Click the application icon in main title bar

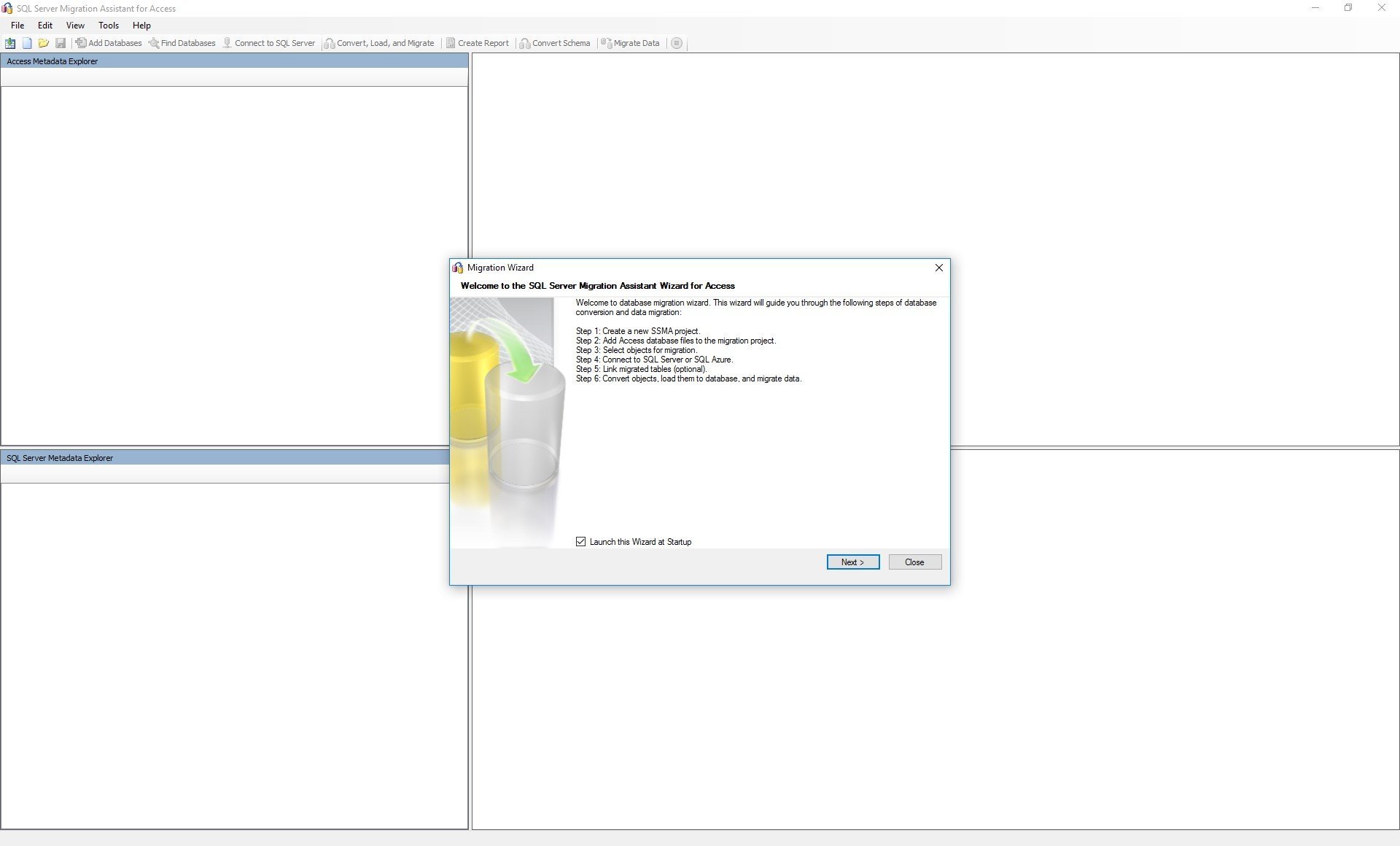7,8
